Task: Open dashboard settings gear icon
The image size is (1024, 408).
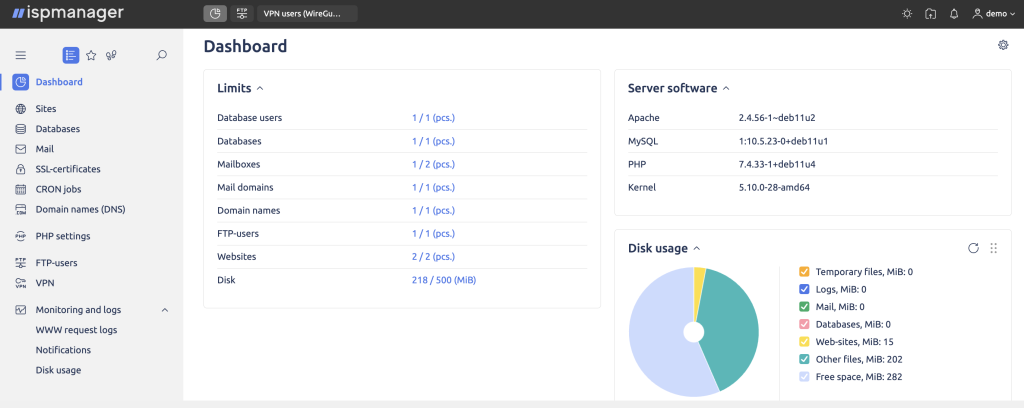Action: click(1003, 45)
